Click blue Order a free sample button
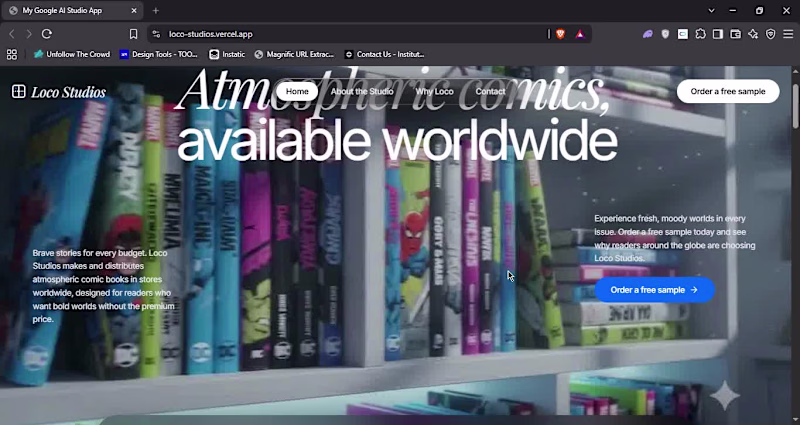Image resolution: width=800 pixels, height=425 pixels. 655,290
